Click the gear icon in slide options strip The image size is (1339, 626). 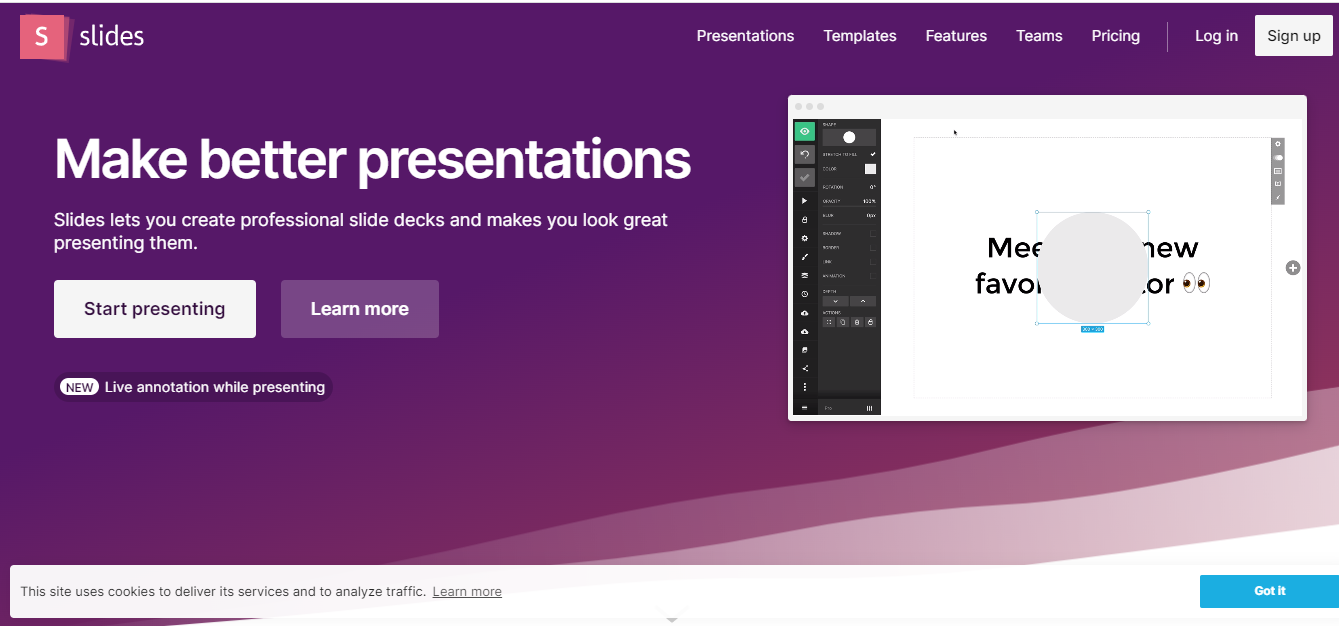point(1278,144)
